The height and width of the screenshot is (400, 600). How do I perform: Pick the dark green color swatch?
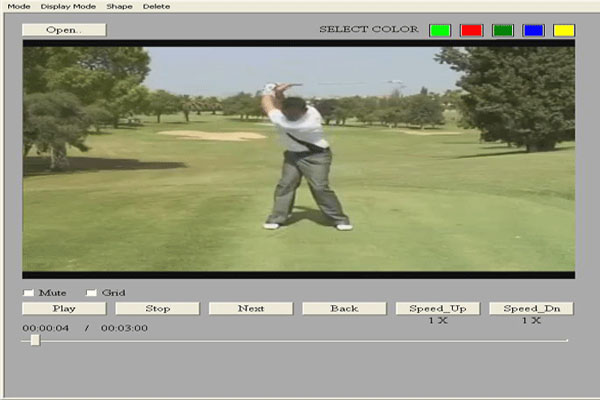pos(503,30)
